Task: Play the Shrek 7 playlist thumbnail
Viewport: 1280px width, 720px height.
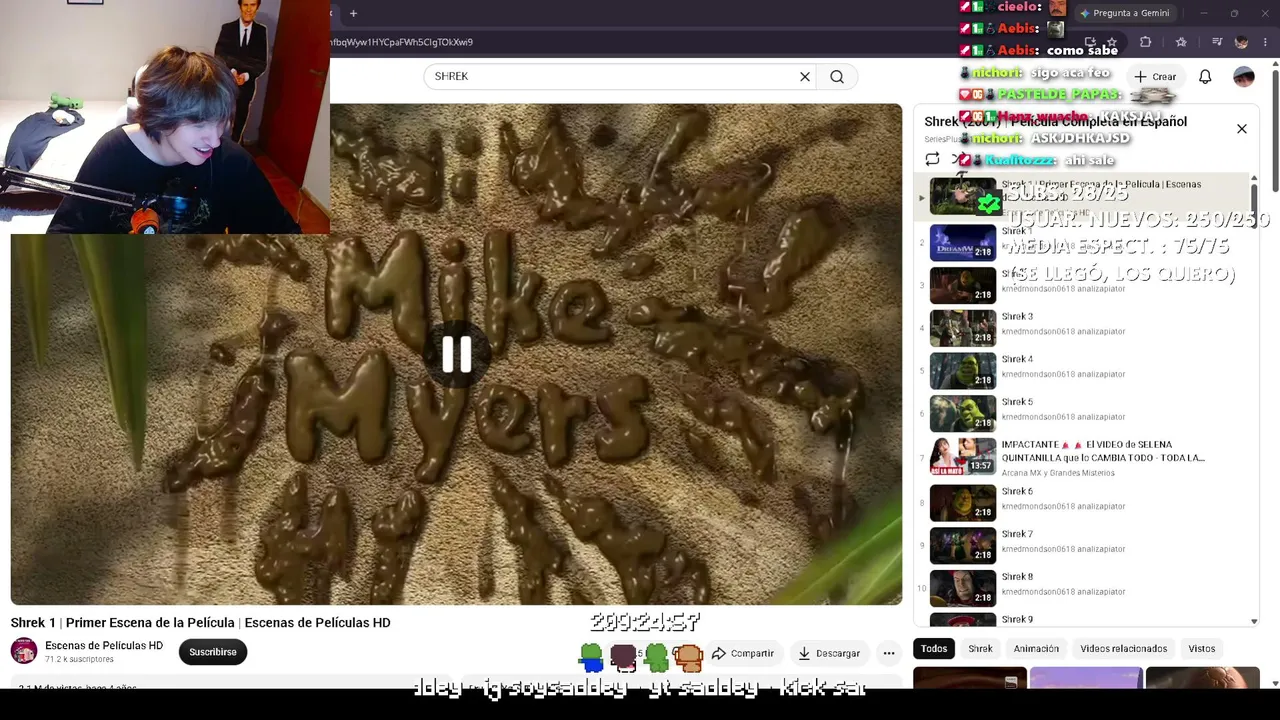Action: (963, 546)
